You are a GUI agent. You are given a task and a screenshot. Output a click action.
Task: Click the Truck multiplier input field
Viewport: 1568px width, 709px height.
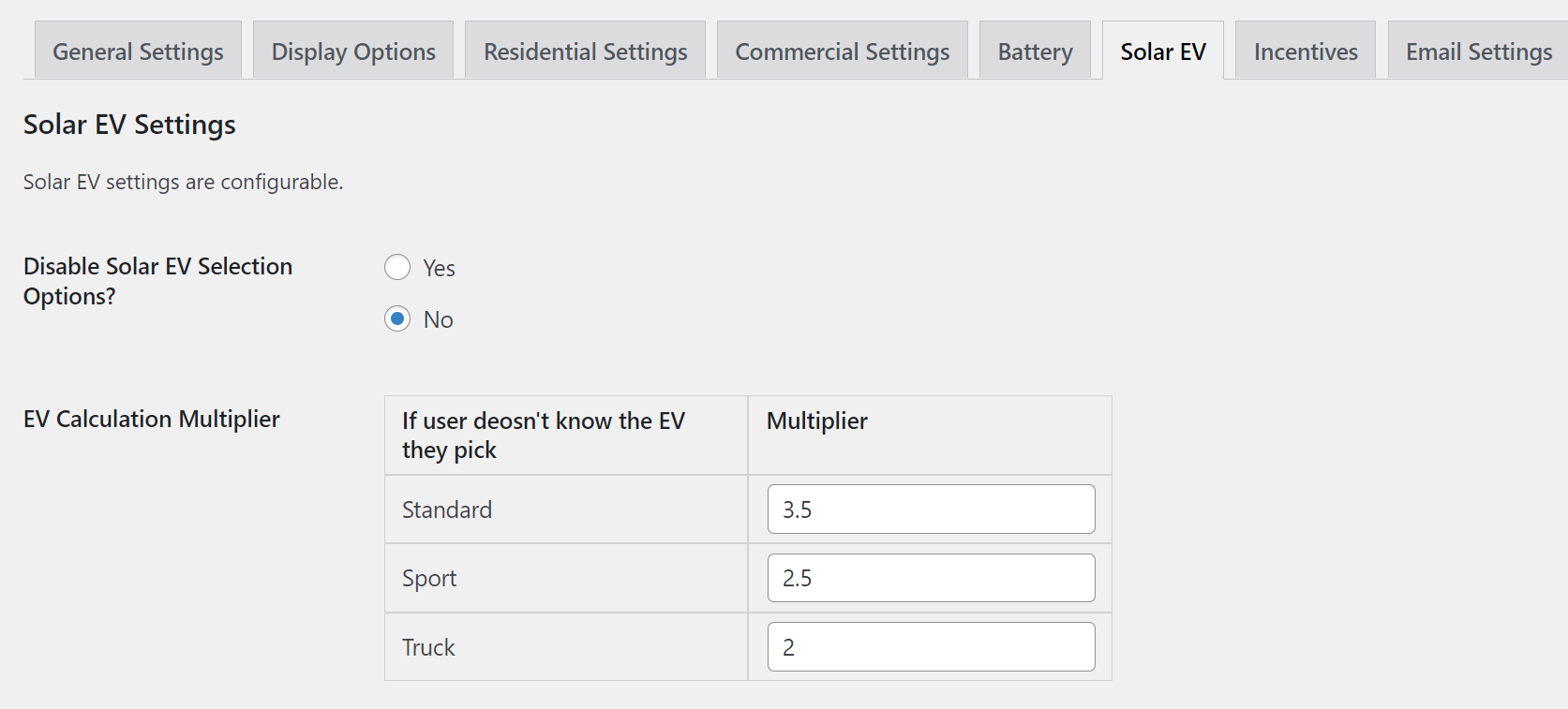[931, 647]
